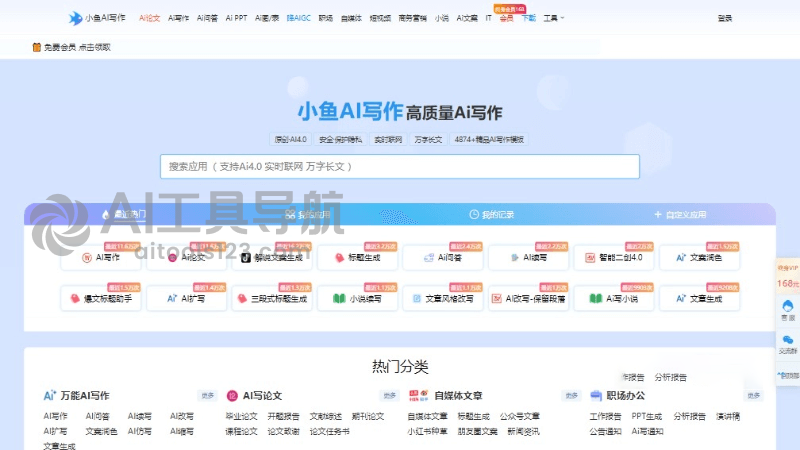Expand the 工具 tools dropdown
Image resolution: width=800 pixels, height=450 pixels.
click(x=554, y=18)
